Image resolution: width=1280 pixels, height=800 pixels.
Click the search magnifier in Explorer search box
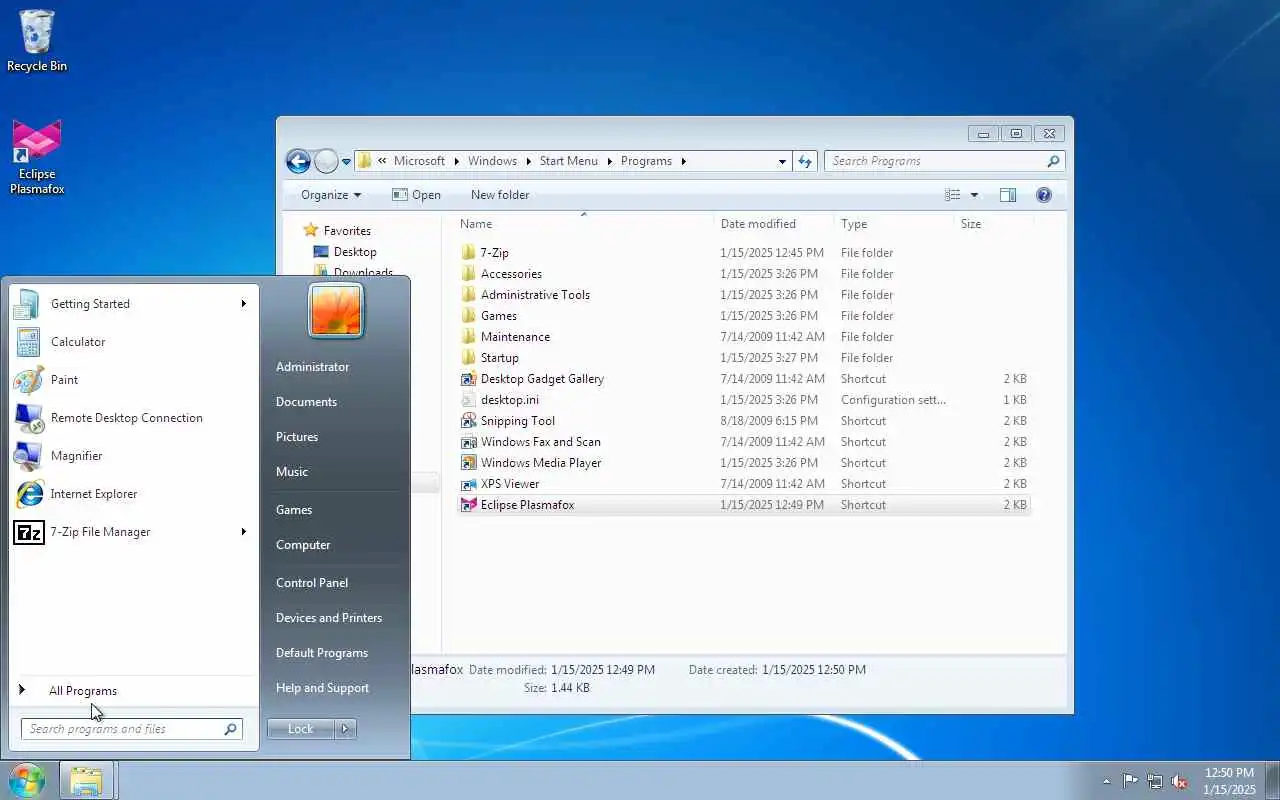[x=1053, y=161]
